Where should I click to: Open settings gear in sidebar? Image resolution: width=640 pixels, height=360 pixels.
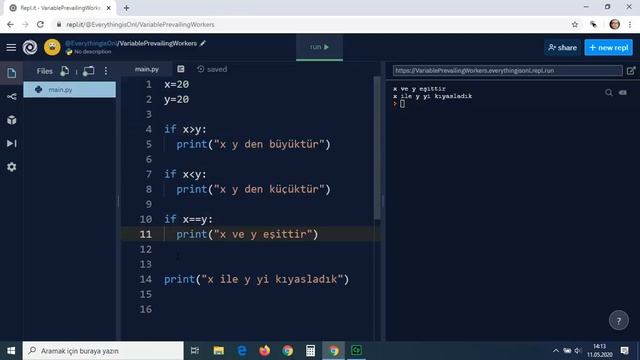11,167
